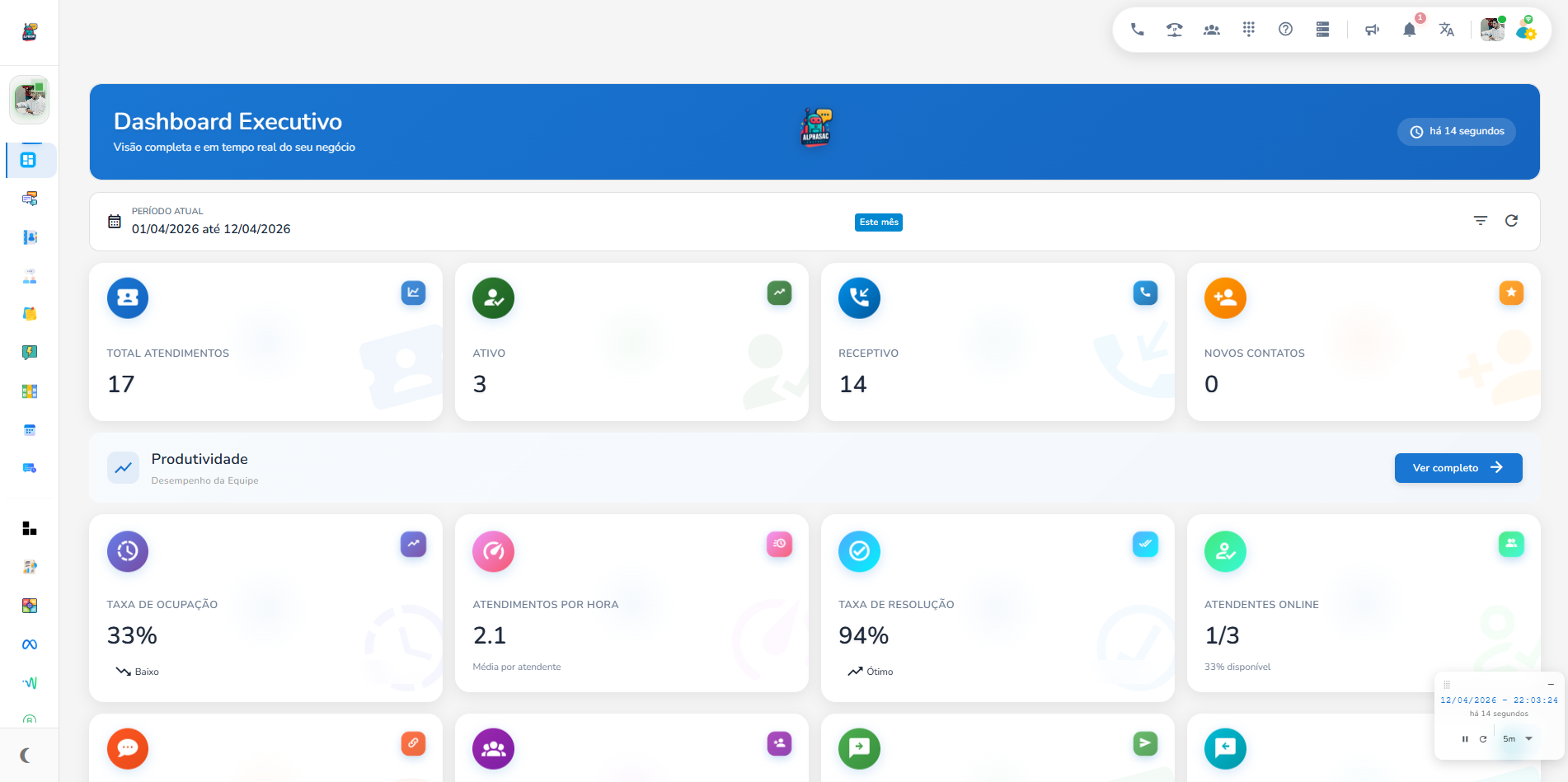The height and width of the screenshot is (782, 1568).
Task: Minimize the floating clock widget
Action: 1551,685
